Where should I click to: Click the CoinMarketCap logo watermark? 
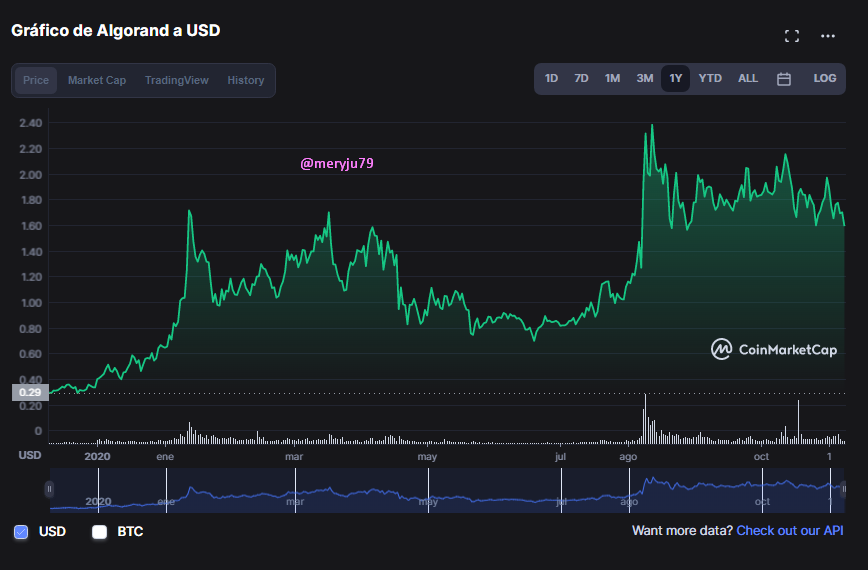pyautogui.click(x=774, y=349)
